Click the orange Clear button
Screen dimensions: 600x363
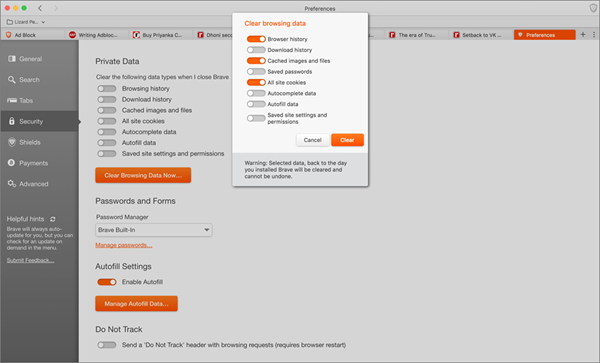pyautogui.click(x=347, y=140)
